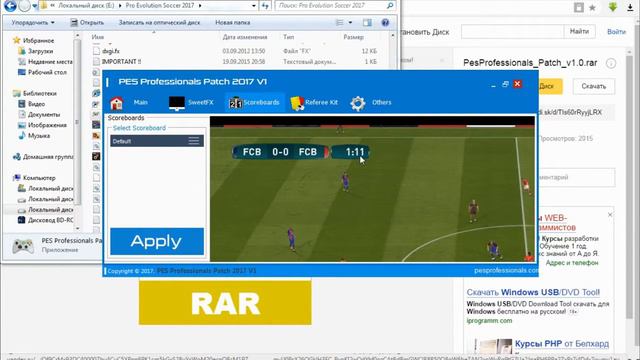
Task: Toggle the preview pane icon
Action: 367,22
